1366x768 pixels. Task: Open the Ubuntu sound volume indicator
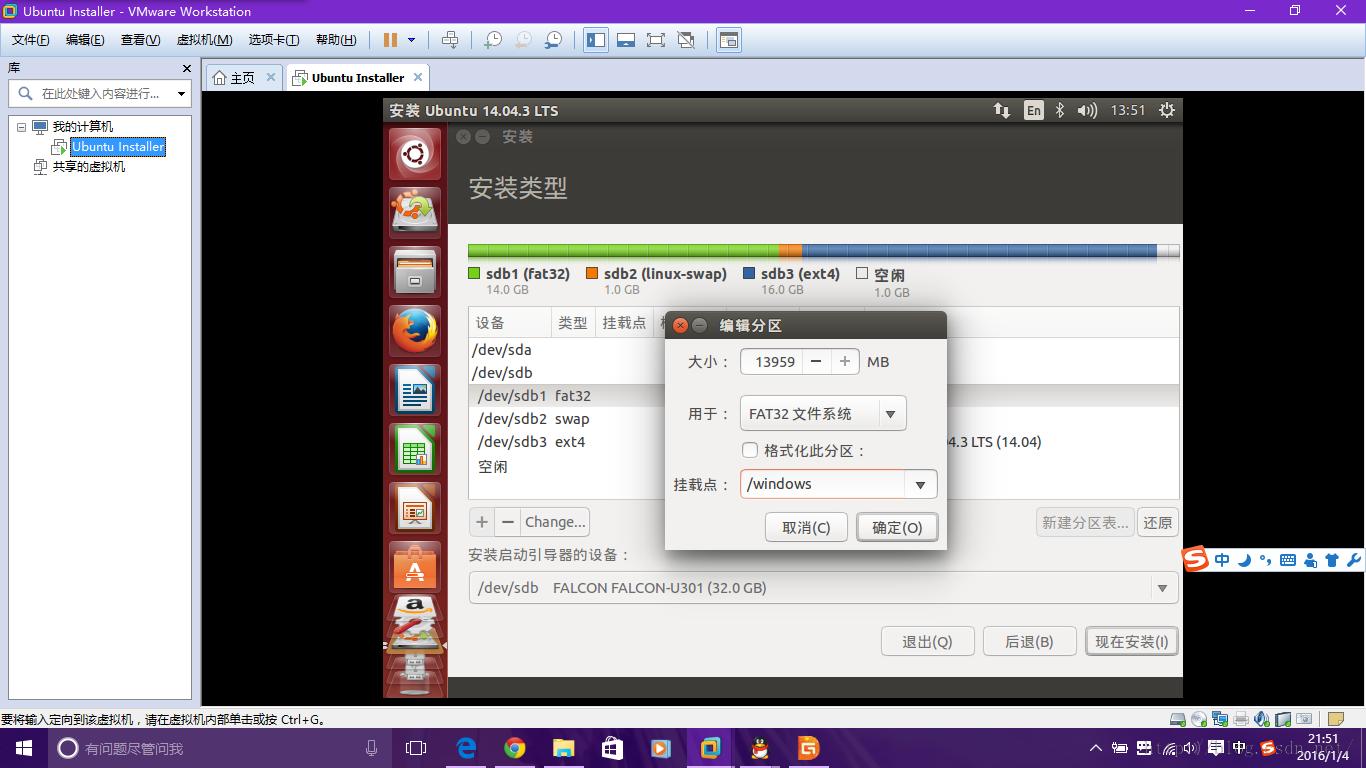click(1087, 111)
